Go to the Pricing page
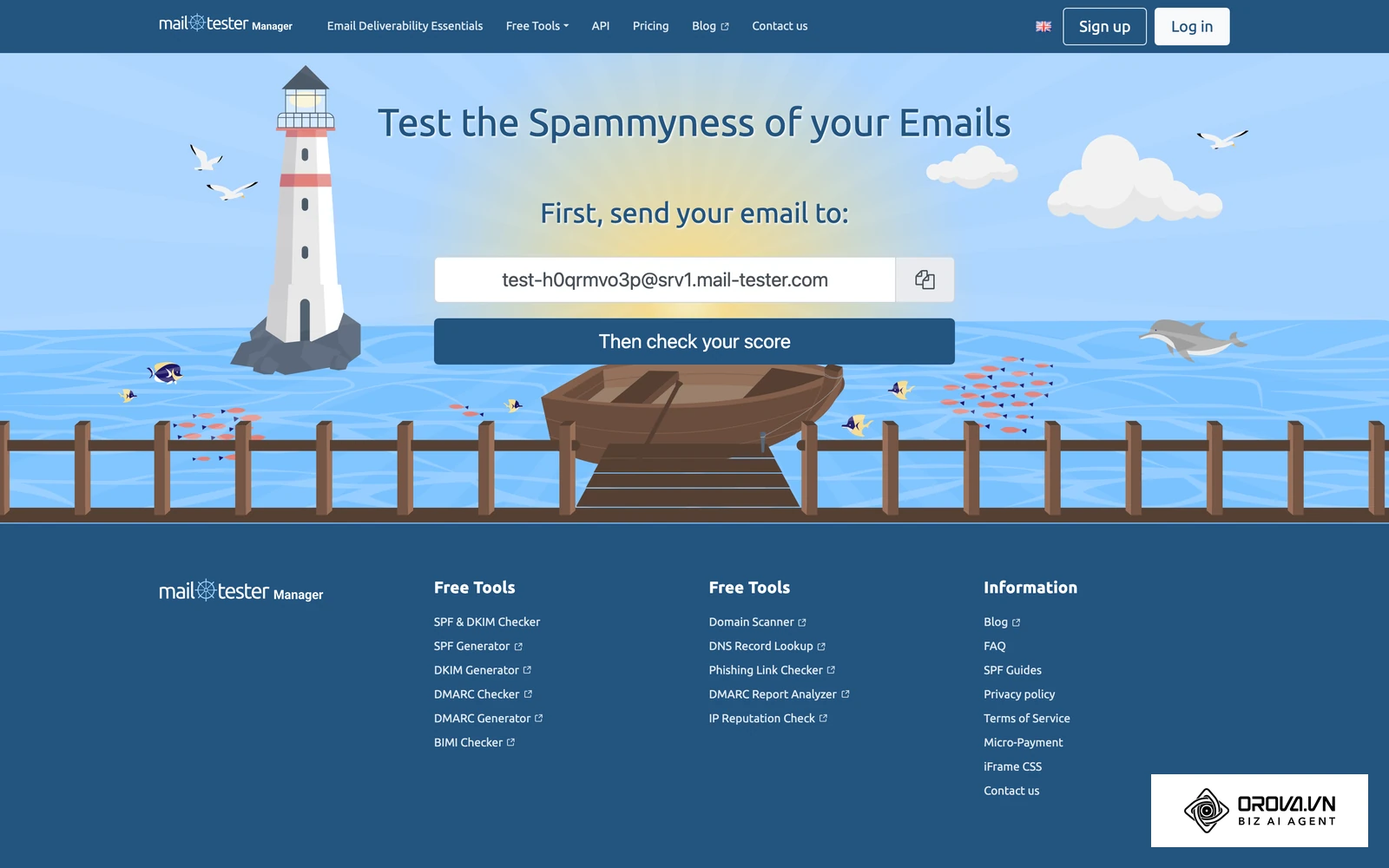 [x=650, y=26]
